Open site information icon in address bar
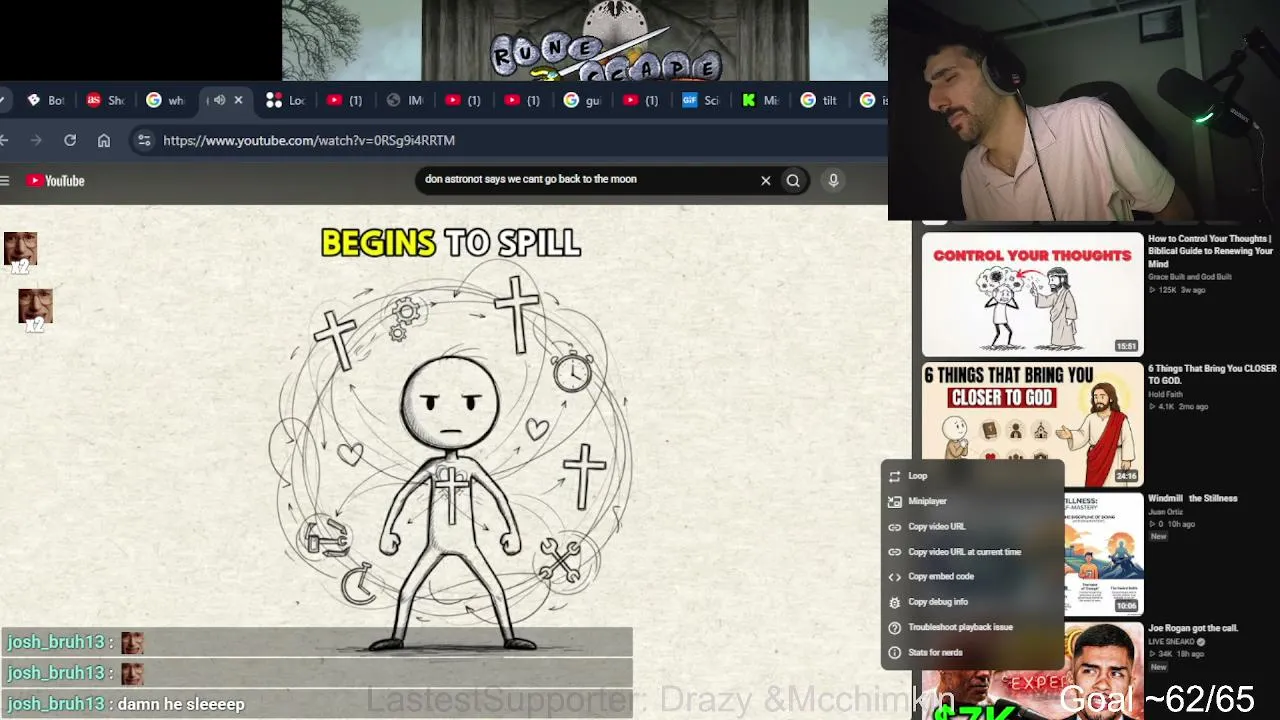 click(x=144, y=141)
